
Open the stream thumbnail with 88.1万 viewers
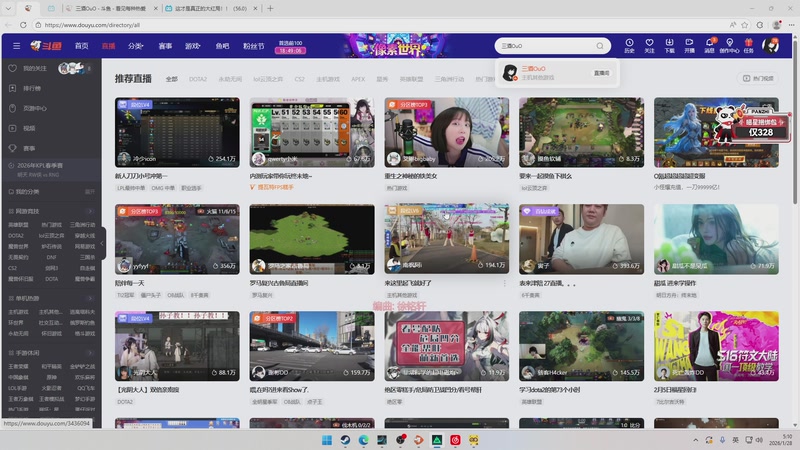point(177,346)
